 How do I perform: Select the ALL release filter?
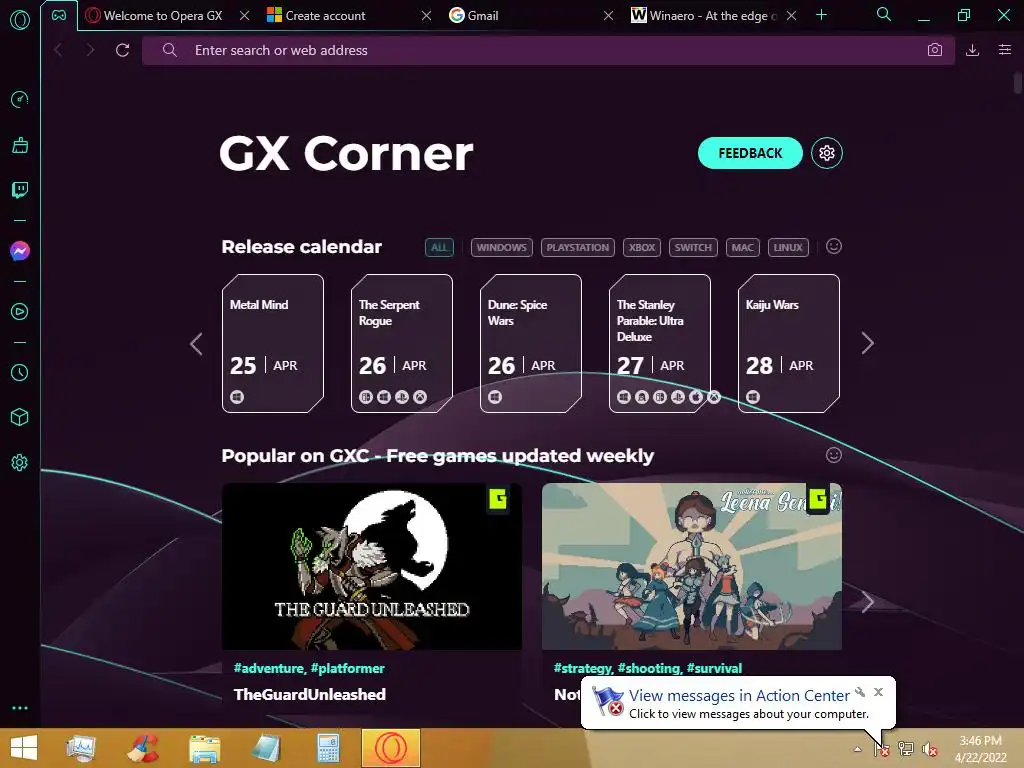click(439, 248)
